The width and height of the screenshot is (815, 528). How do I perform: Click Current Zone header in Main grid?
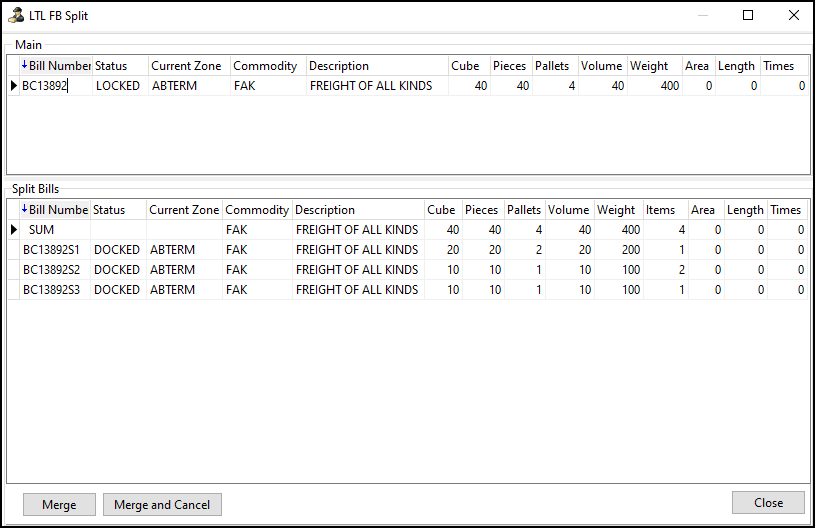tap(189, 66)
